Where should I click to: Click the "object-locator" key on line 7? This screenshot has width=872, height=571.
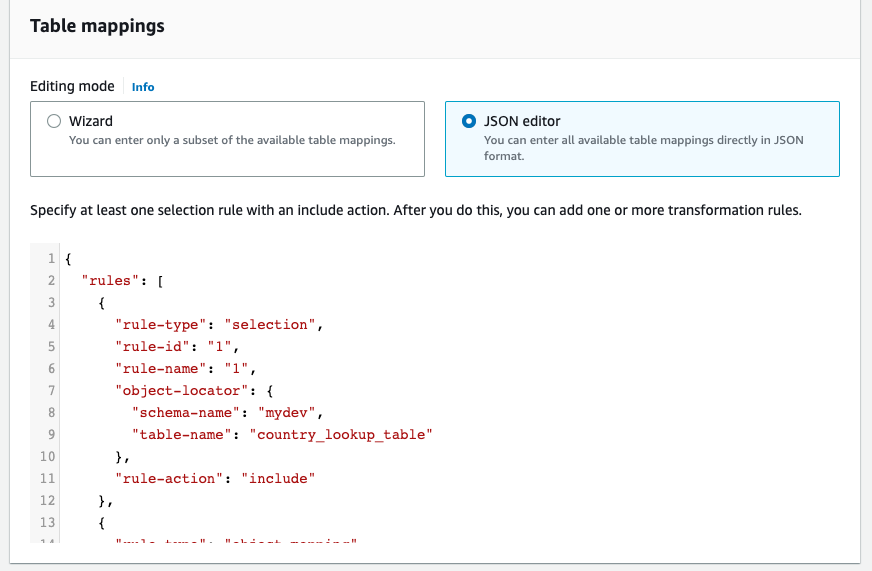click(173, 391)
